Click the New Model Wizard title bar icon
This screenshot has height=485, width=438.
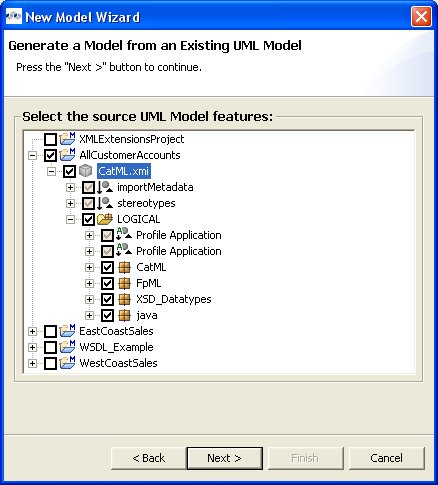(x=14, y=17)
